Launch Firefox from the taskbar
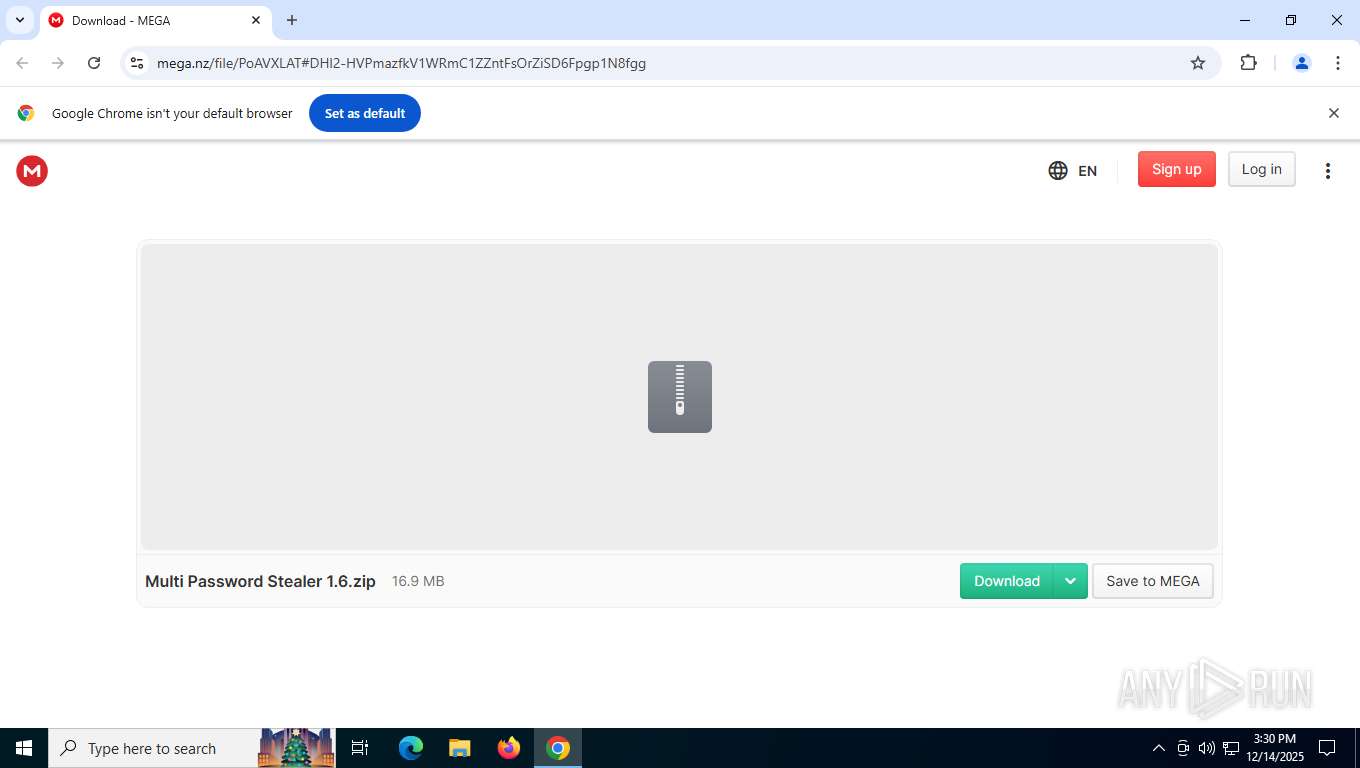 coord(509,748)
